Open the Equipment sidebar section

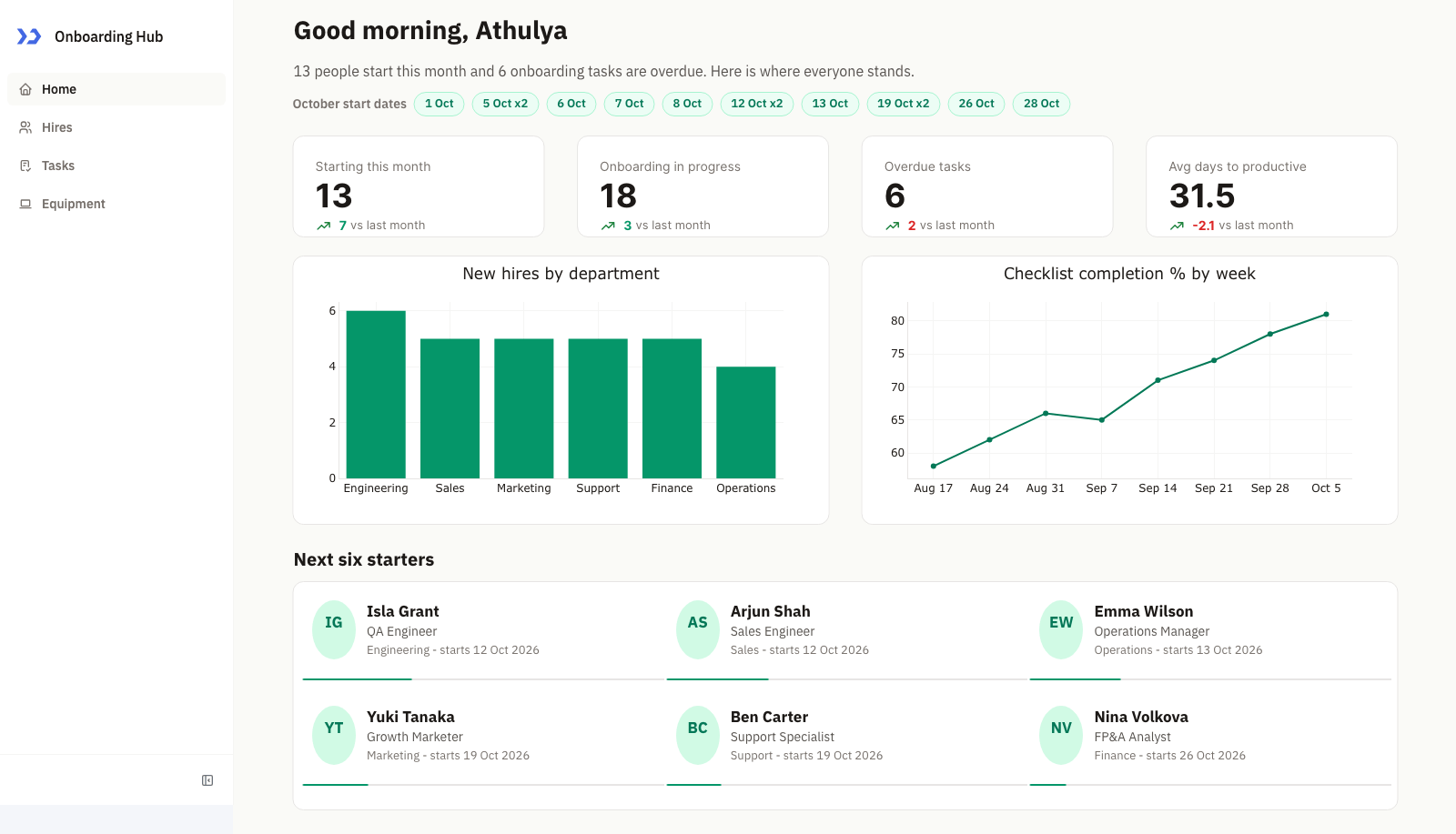(x=116, y=204)
